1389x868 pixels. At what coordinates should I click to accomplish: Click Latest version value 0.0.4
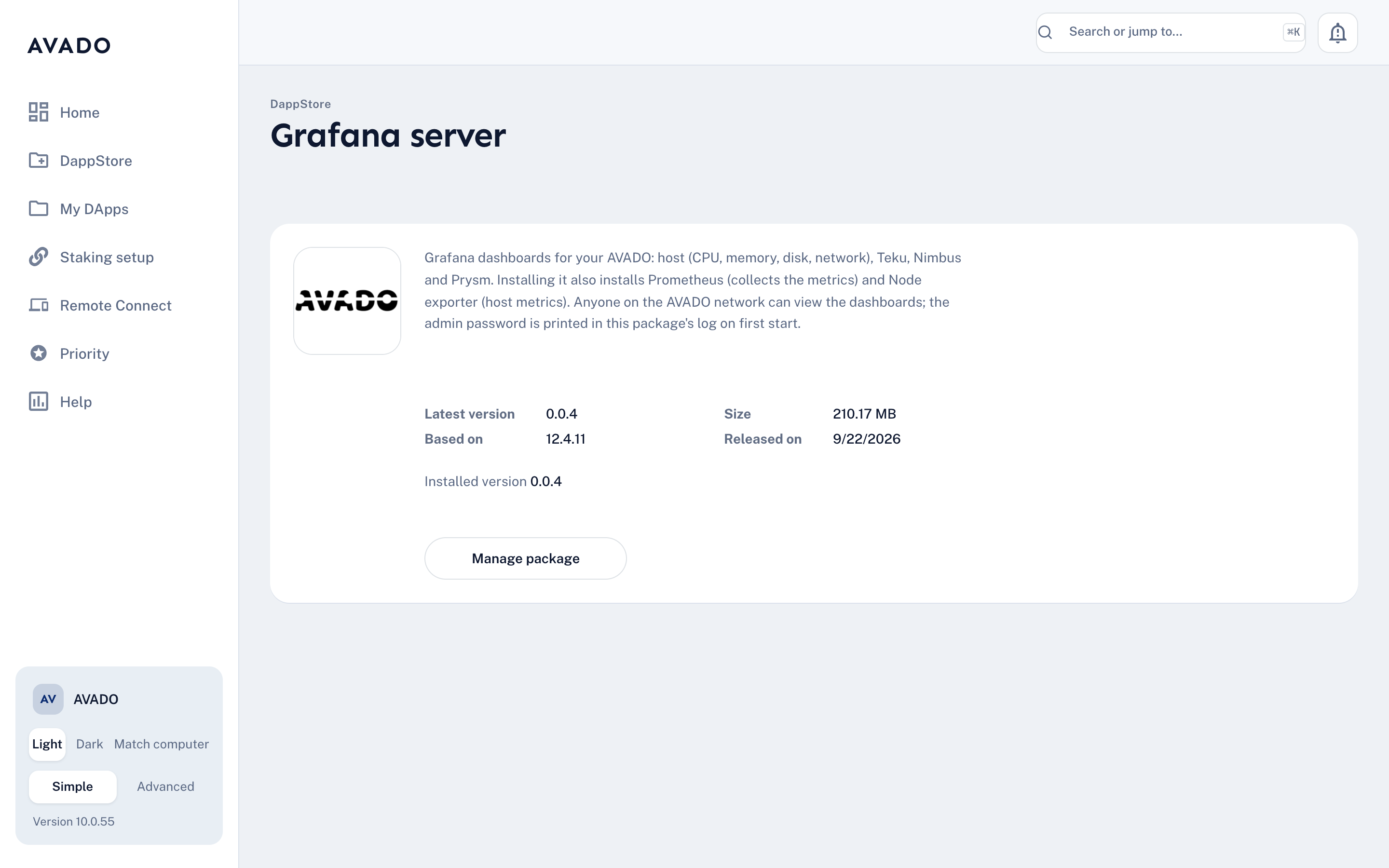click(x=561, y=414)
